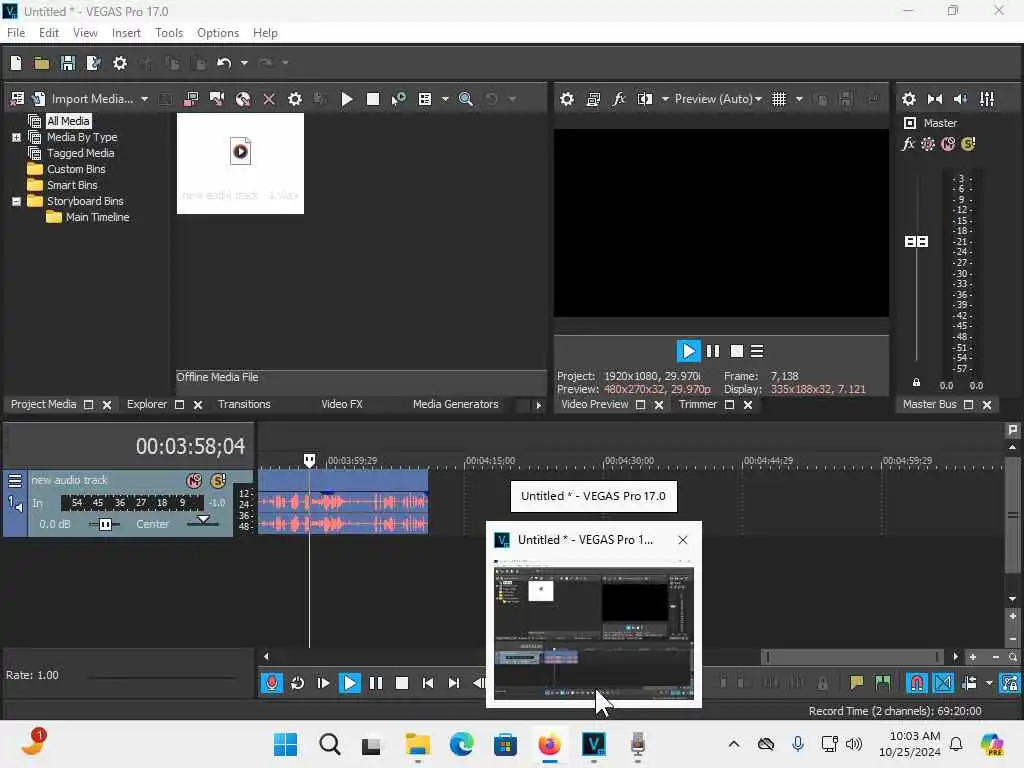This screenshot has width=1024, height=768.
Task: Open the Options menu
Action: [x=217, y=33]
